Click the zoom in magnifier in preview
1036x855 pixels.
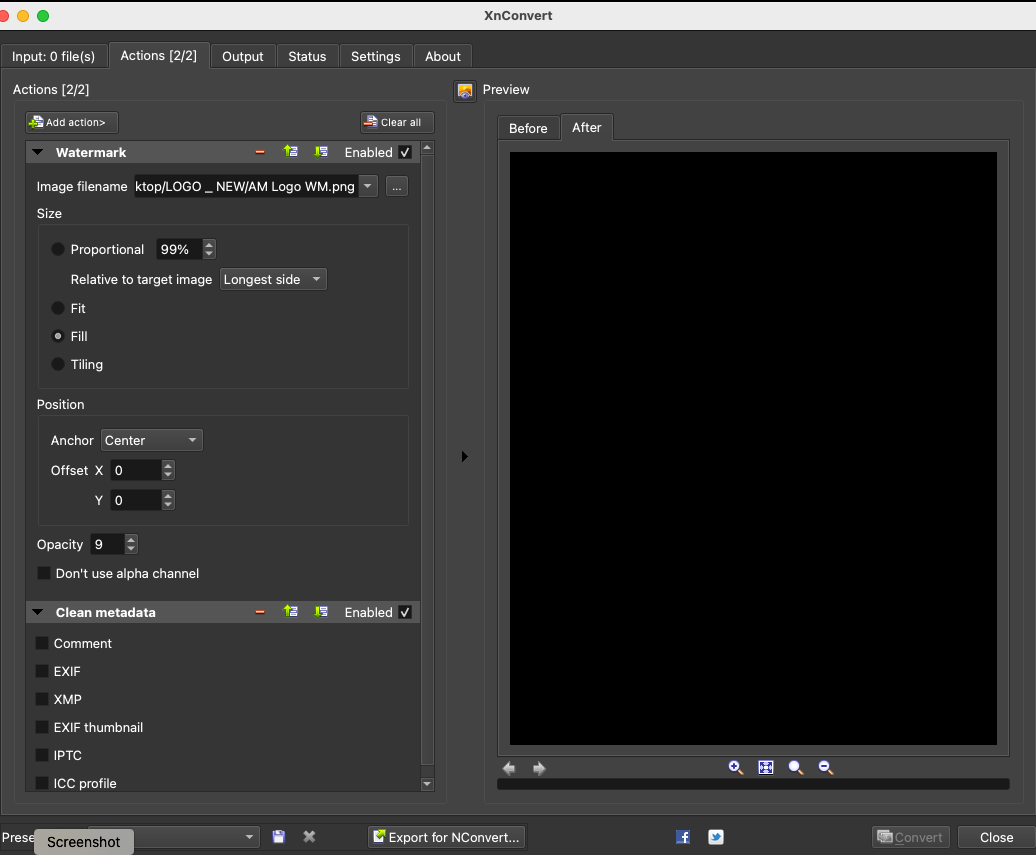point(736,768)
